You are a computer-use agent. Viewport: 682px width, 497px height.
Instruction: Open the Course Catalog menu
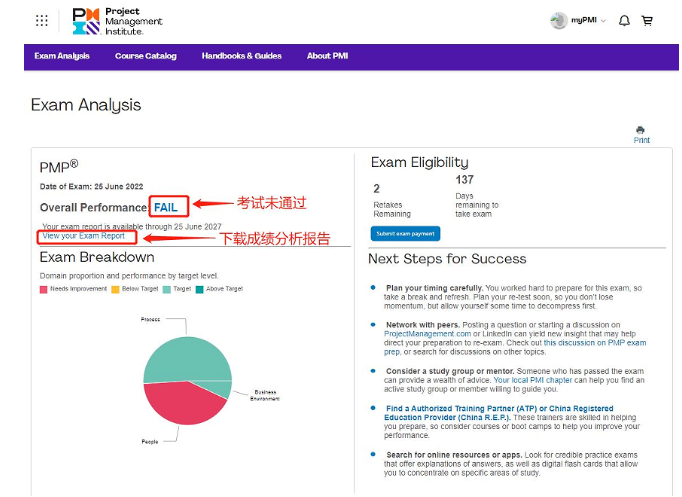click(x=146, y=56)
